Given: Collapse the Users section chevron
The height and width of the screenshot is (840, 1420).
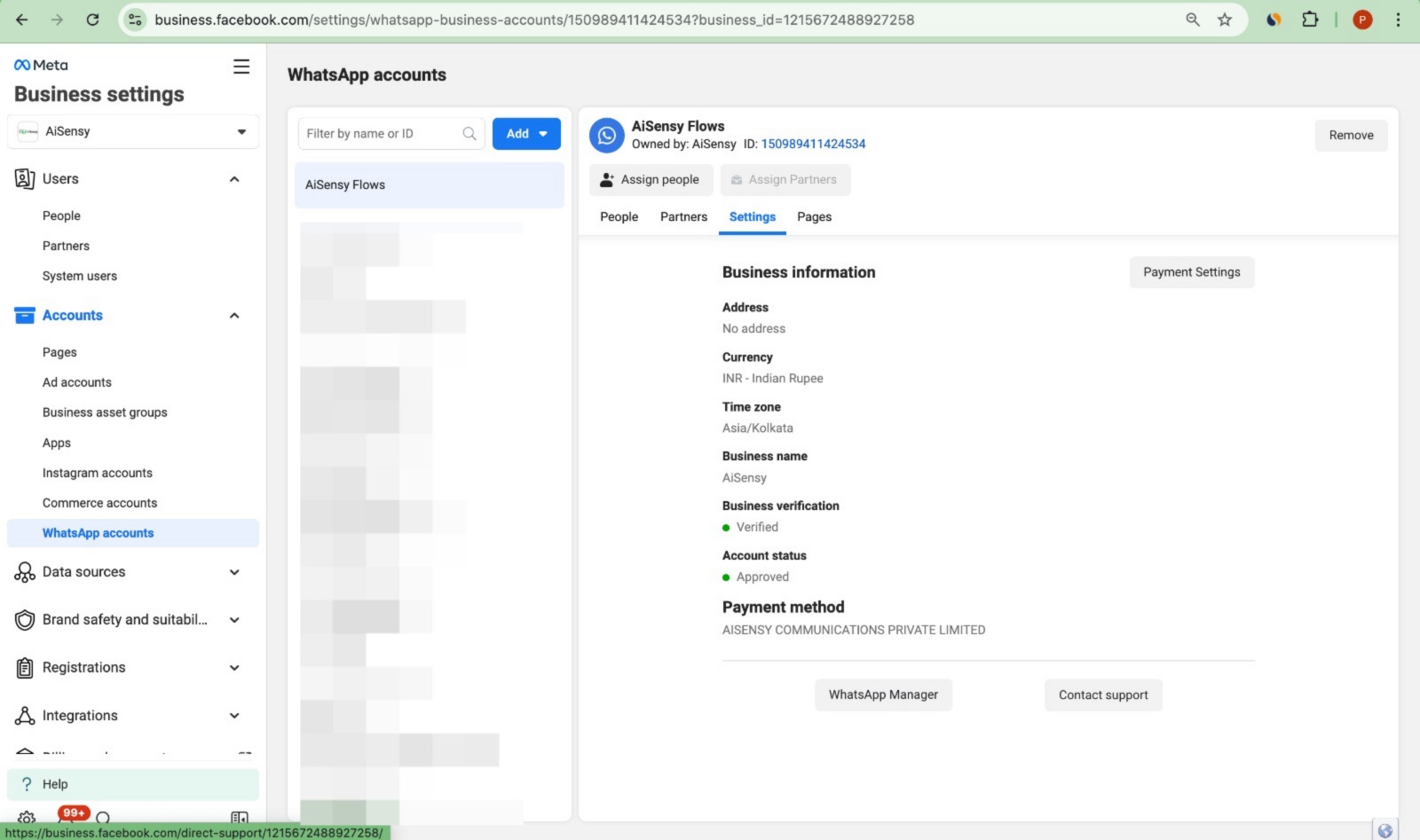Looking at the screenshot, I should [234, 179].
